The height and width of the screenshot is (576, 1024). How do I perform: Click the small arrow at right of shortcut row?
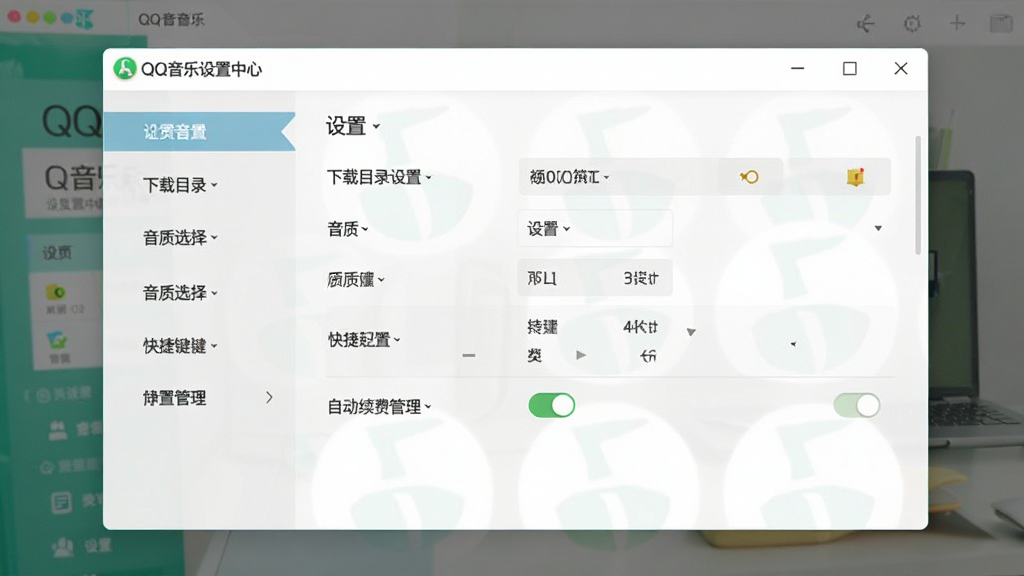[x=793, y=344]
